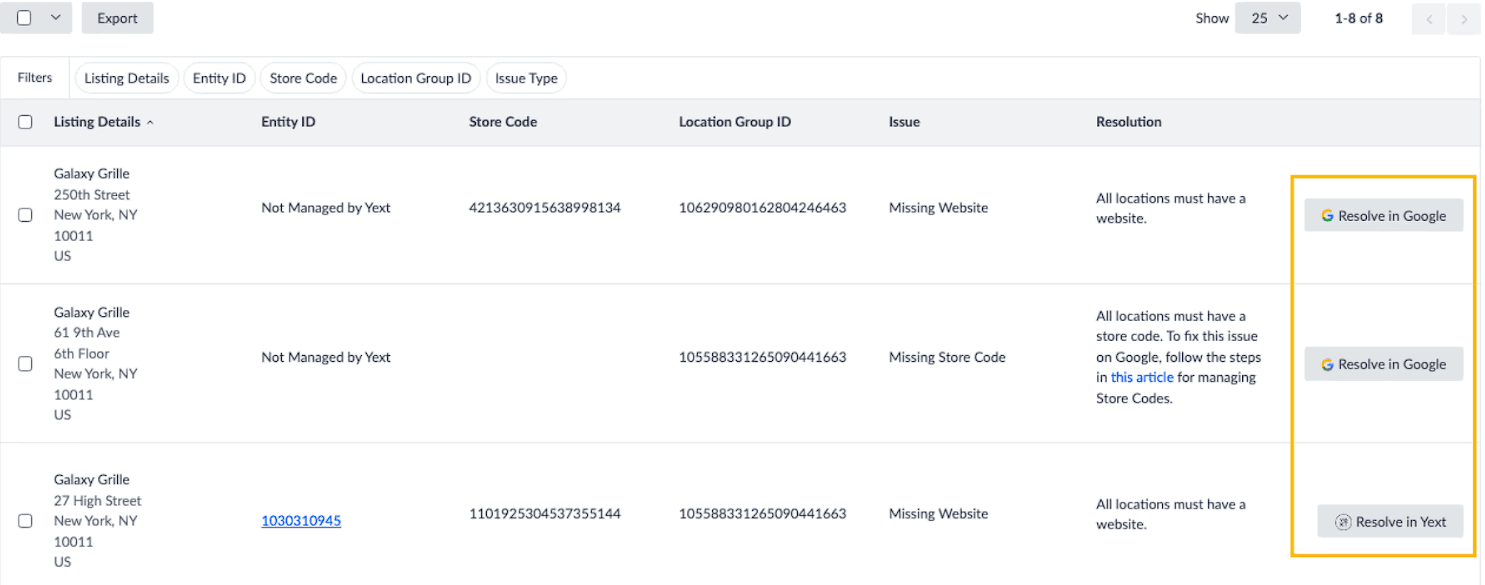Image resolution: width=1485 pixels, height=585 pixels.
Task: Sort by the Issue column header
Action: [904, 122]
